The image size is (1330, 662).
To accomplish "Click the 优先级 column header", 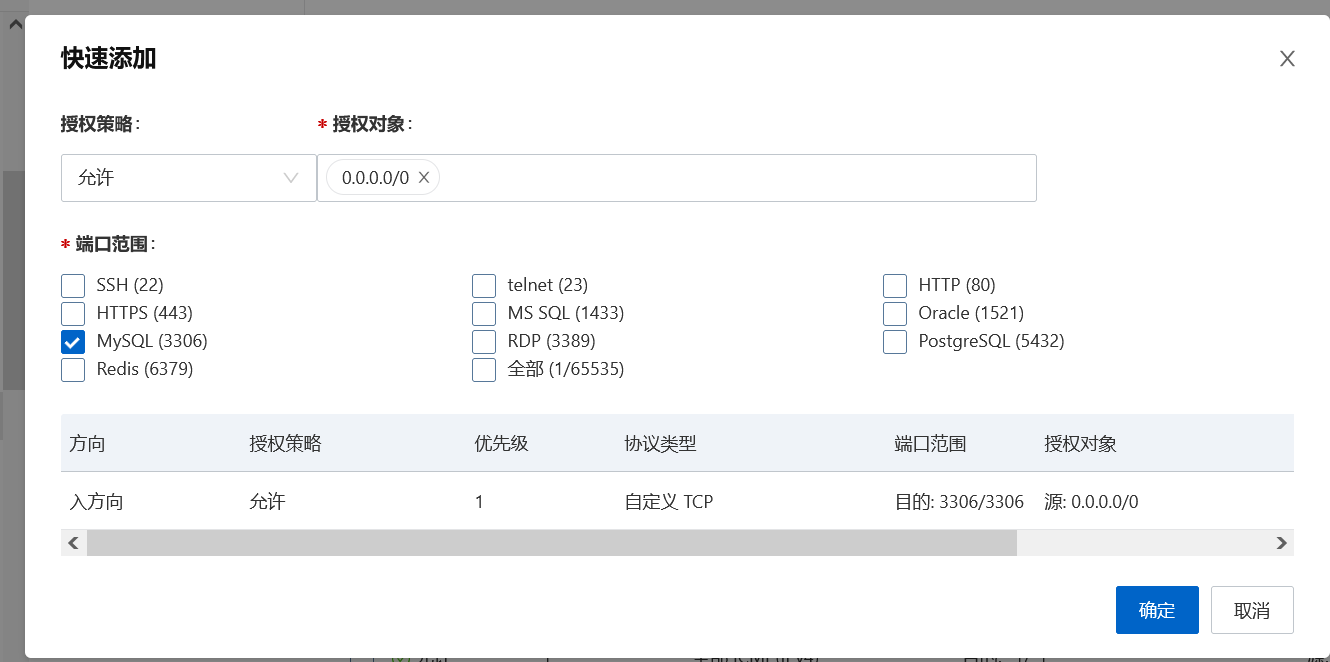I will point(502,444).
